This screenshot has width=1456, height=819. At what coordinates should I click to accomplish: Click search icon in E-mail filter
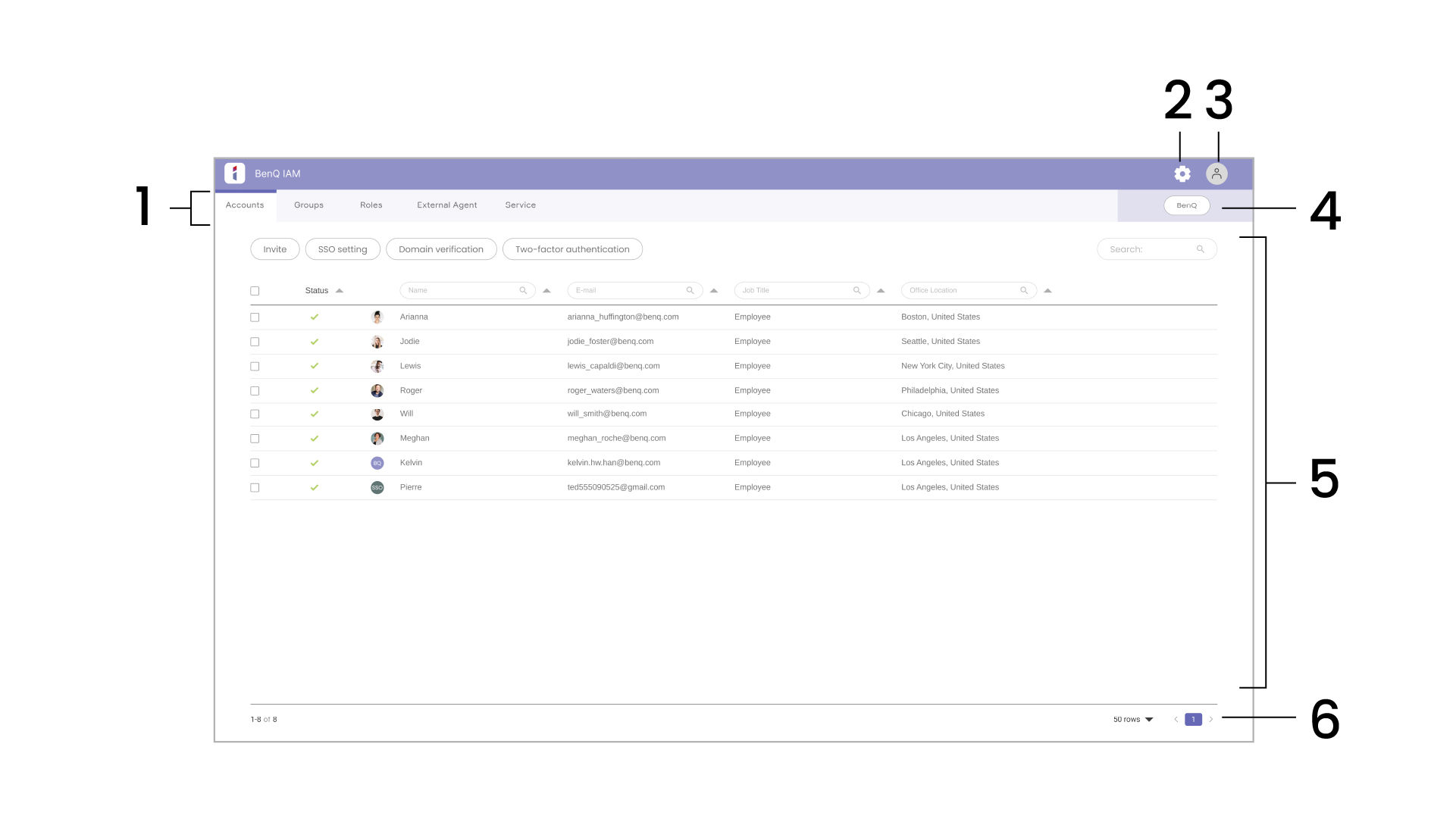point(690,291)
